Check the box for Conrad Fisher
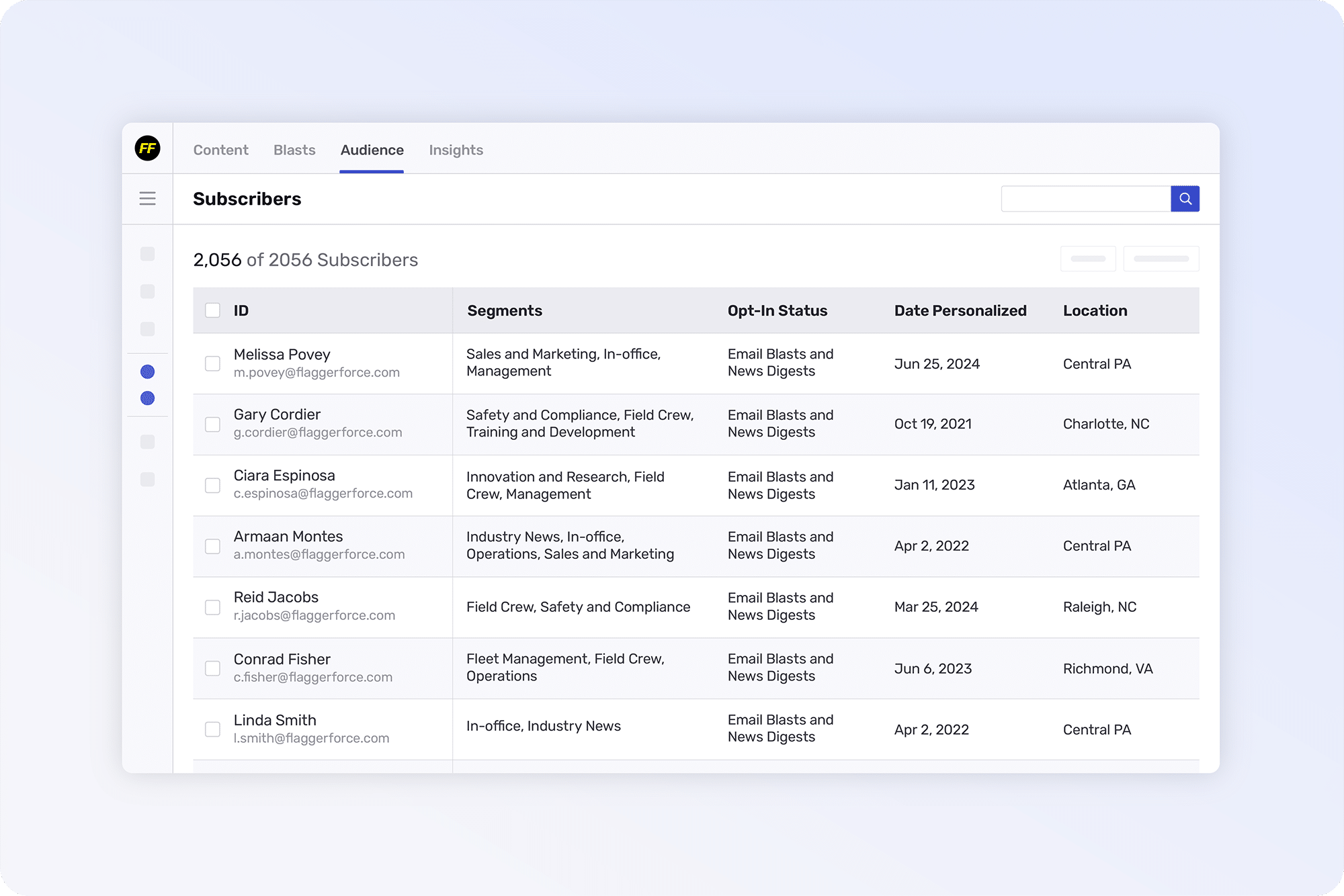 click(212, 668)
